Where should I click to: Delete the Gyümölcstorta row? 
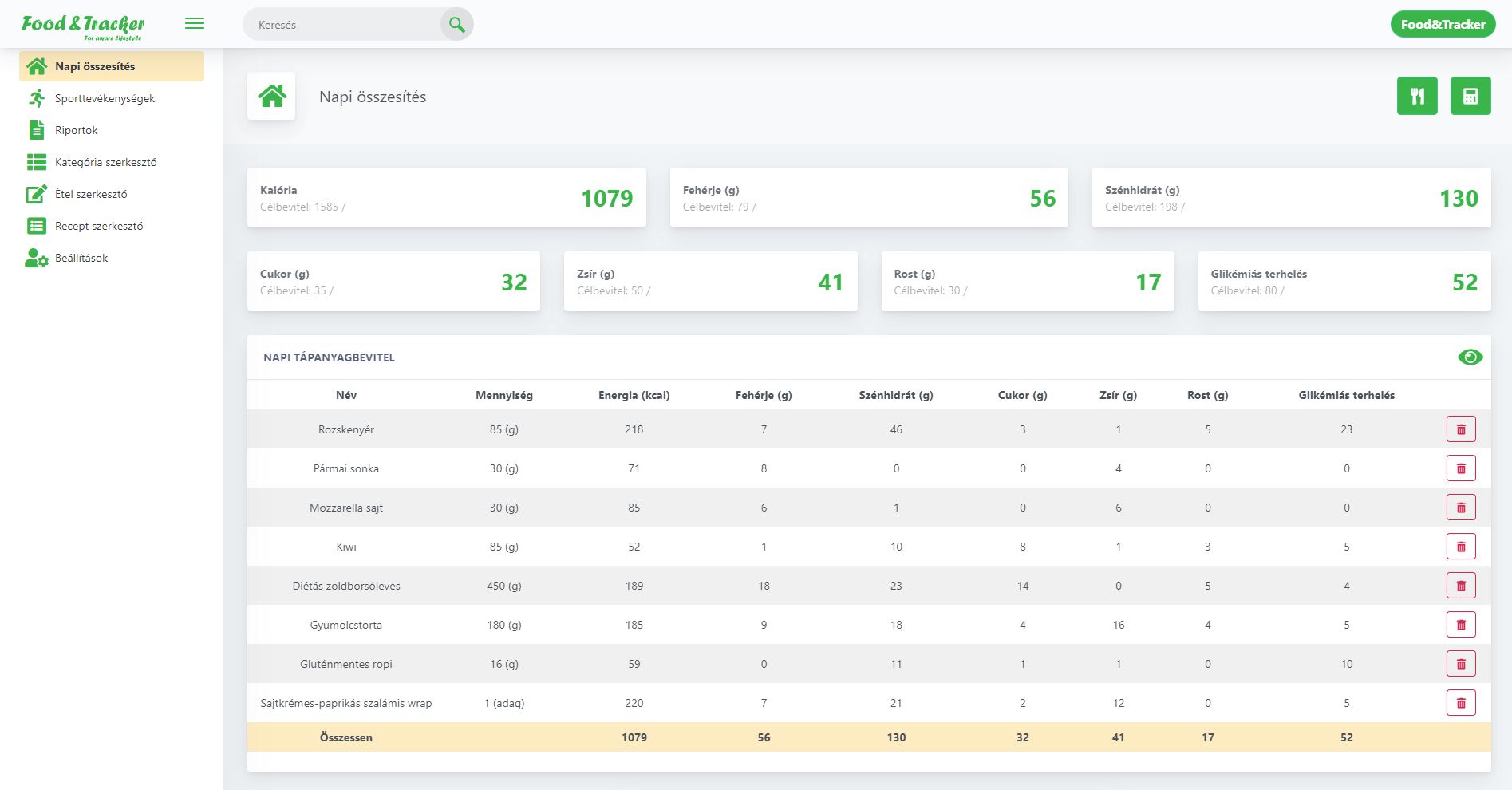point(1461,625)
